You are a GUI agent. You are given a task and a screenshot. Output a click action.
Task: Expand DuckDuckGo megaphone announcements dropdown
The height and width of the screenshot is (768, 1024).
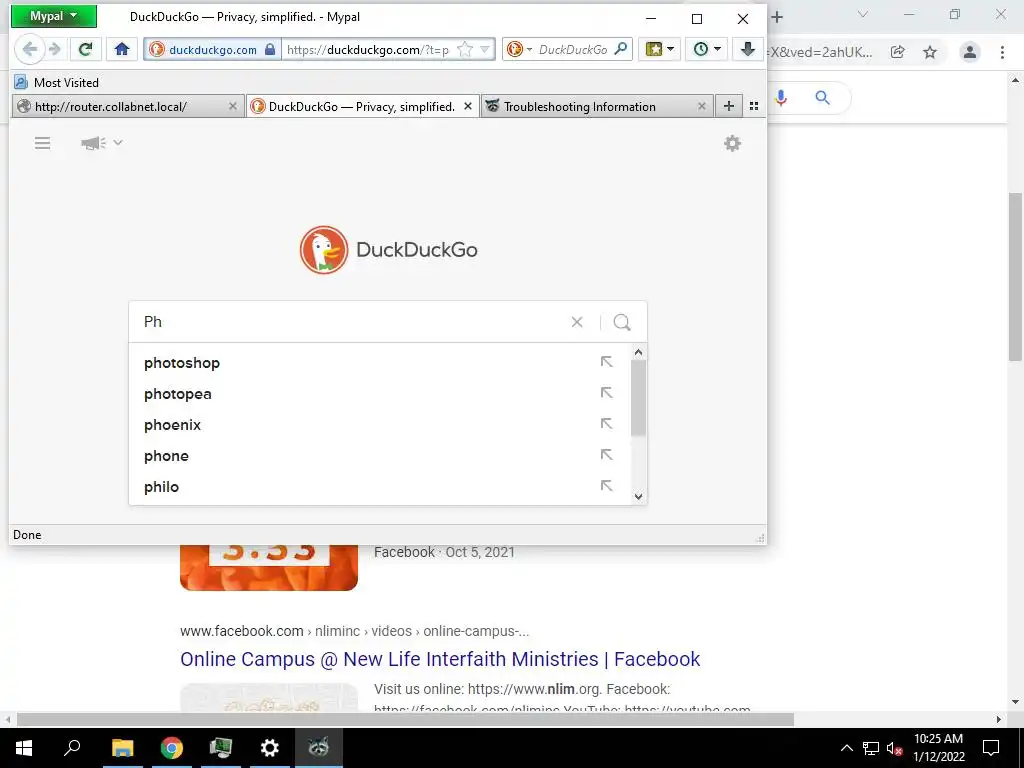(101, 143)
